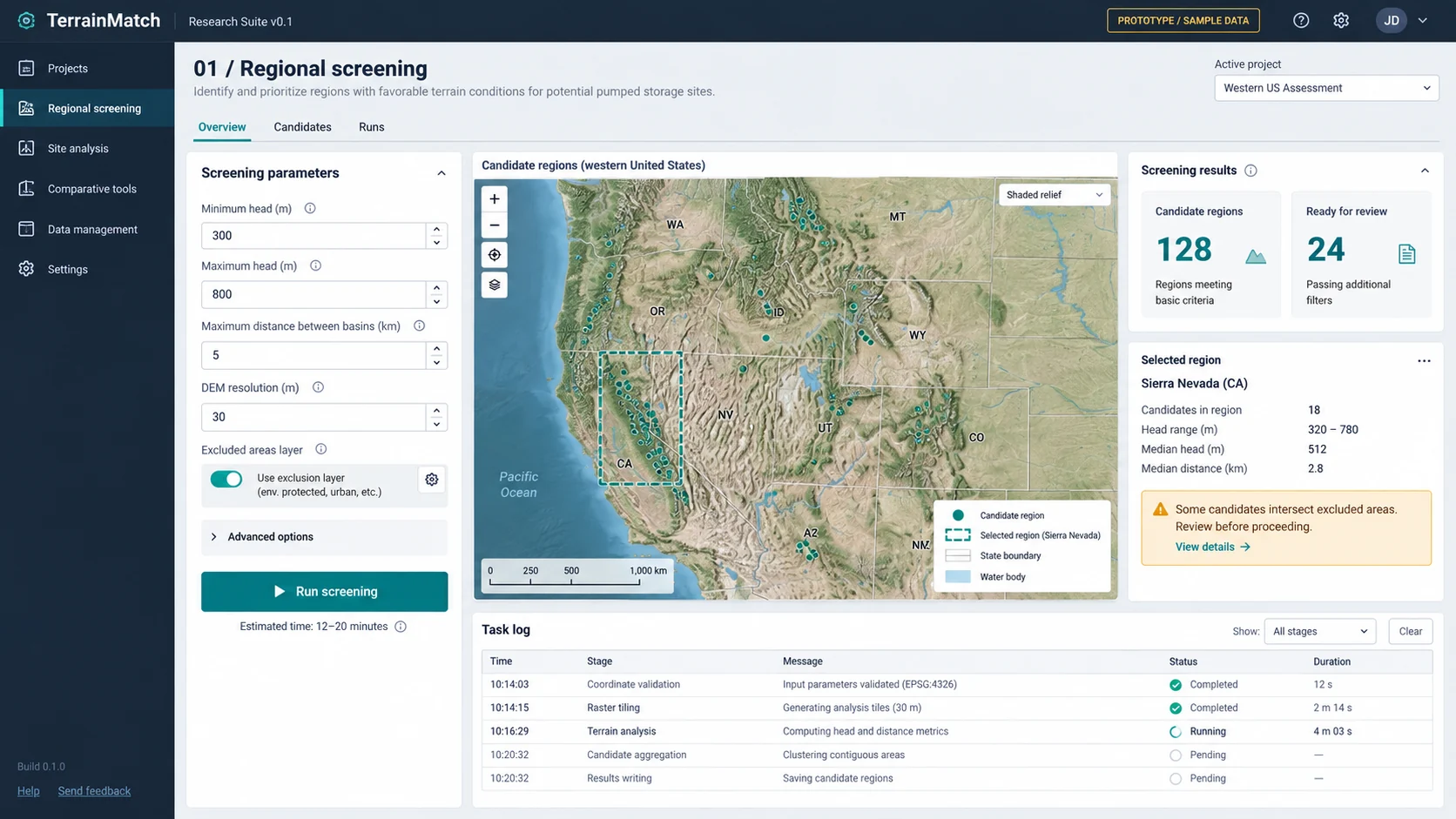Show info for Minimum head parameter
1456x819 pixels.
(310, 208)
